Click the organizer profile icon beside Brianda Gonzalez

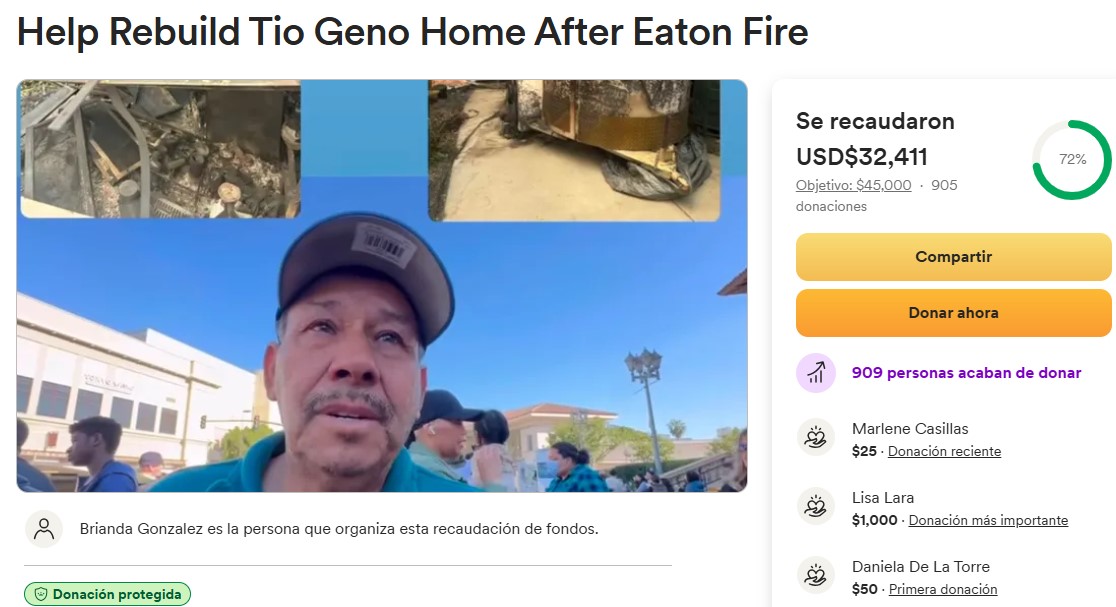[44, 529]
